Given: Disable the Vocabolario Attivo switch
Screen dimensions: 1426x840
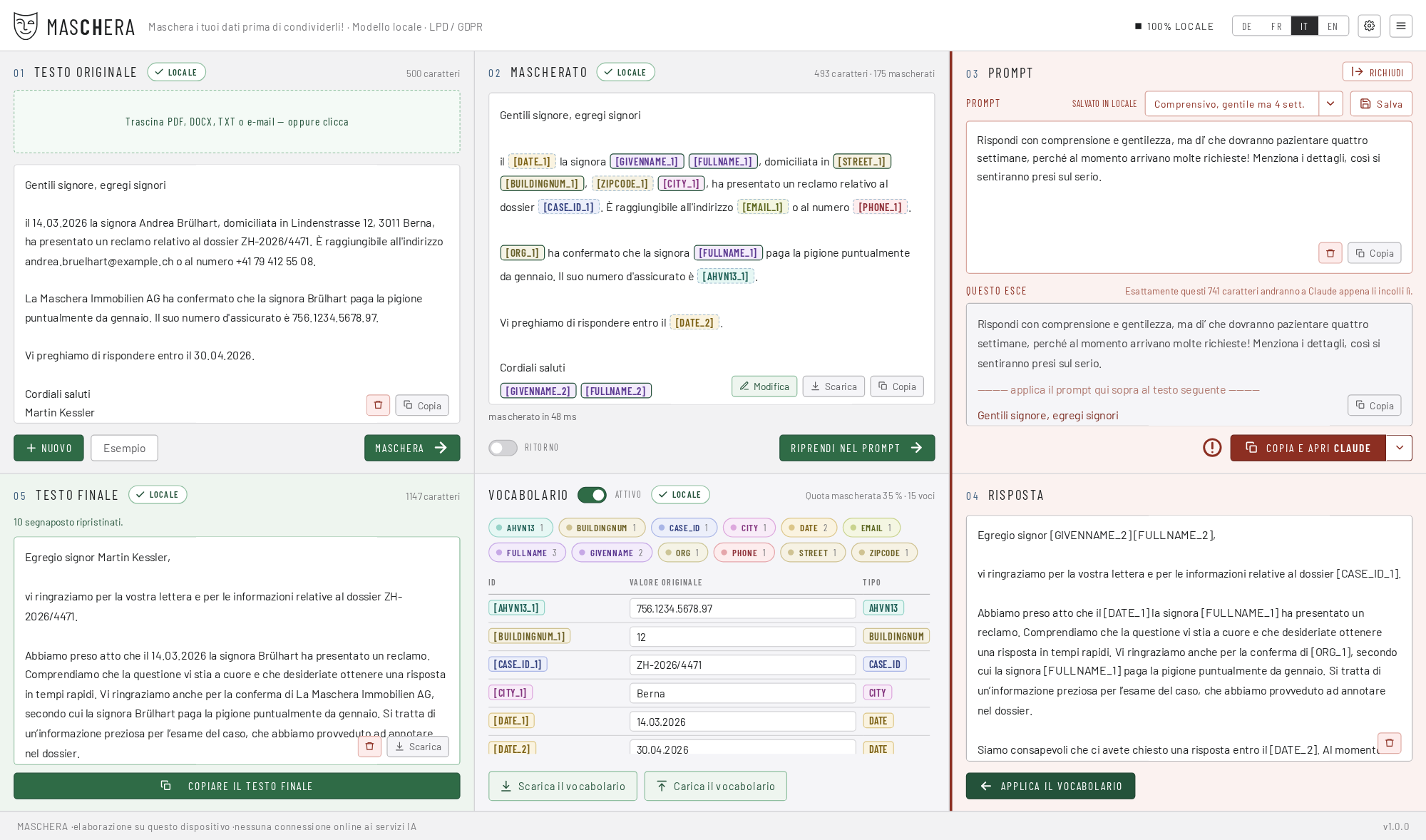Looking at the screenshot, I should point(592,495).
